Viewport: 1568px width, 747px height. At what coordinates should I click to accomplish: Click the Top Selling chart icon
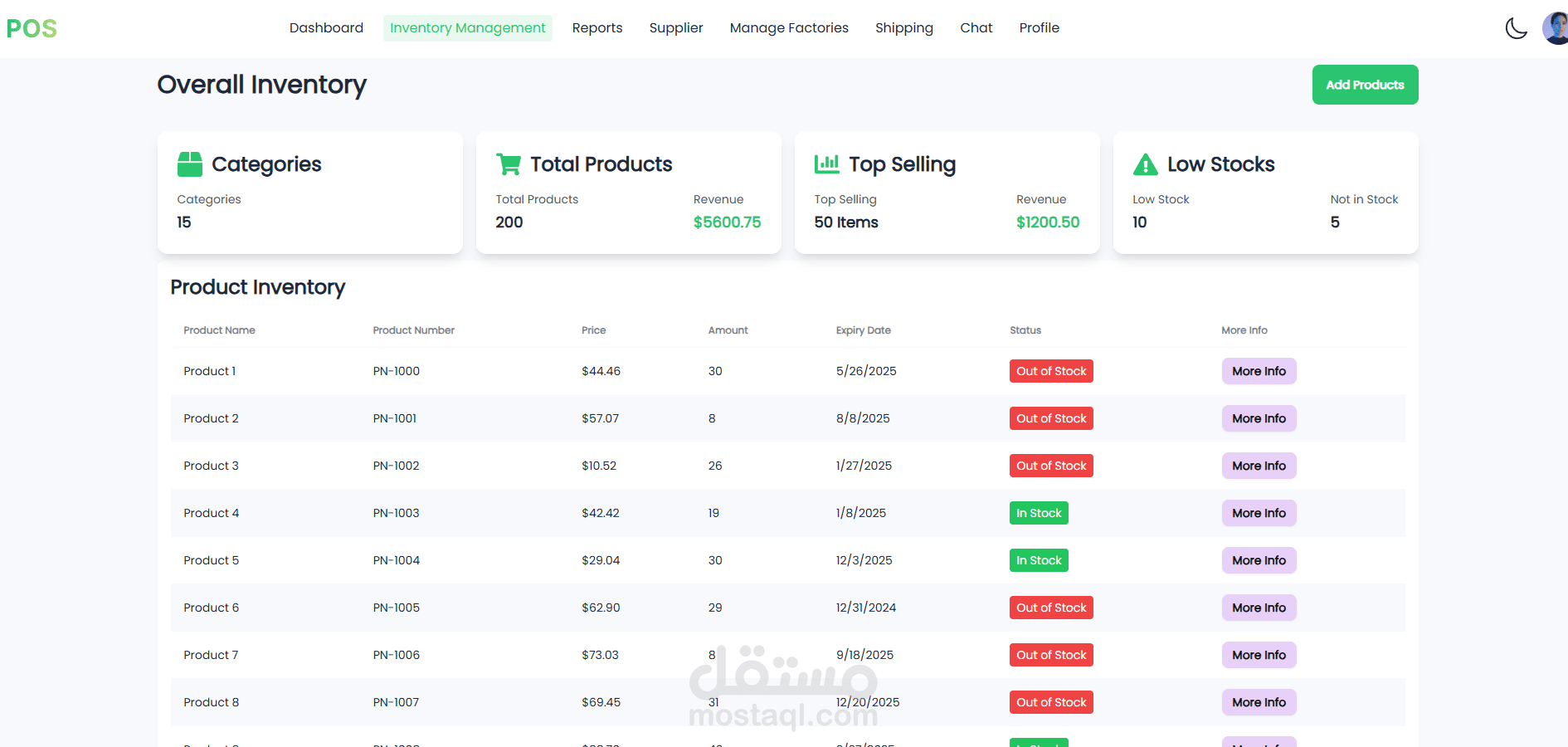[826, 164]
